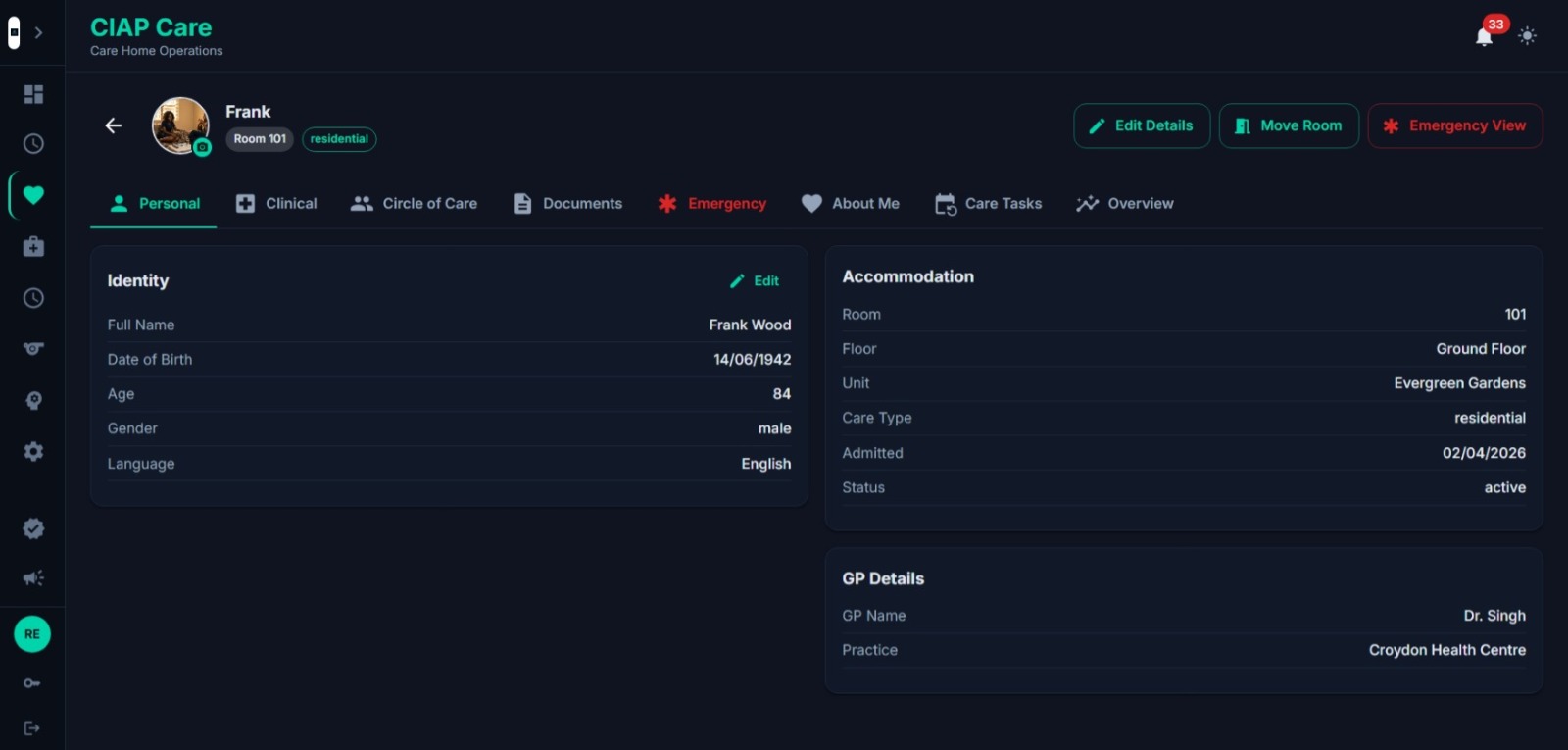Switch to the Clinical tab
The image size is (1568, 750).
[x=276, y=204]
